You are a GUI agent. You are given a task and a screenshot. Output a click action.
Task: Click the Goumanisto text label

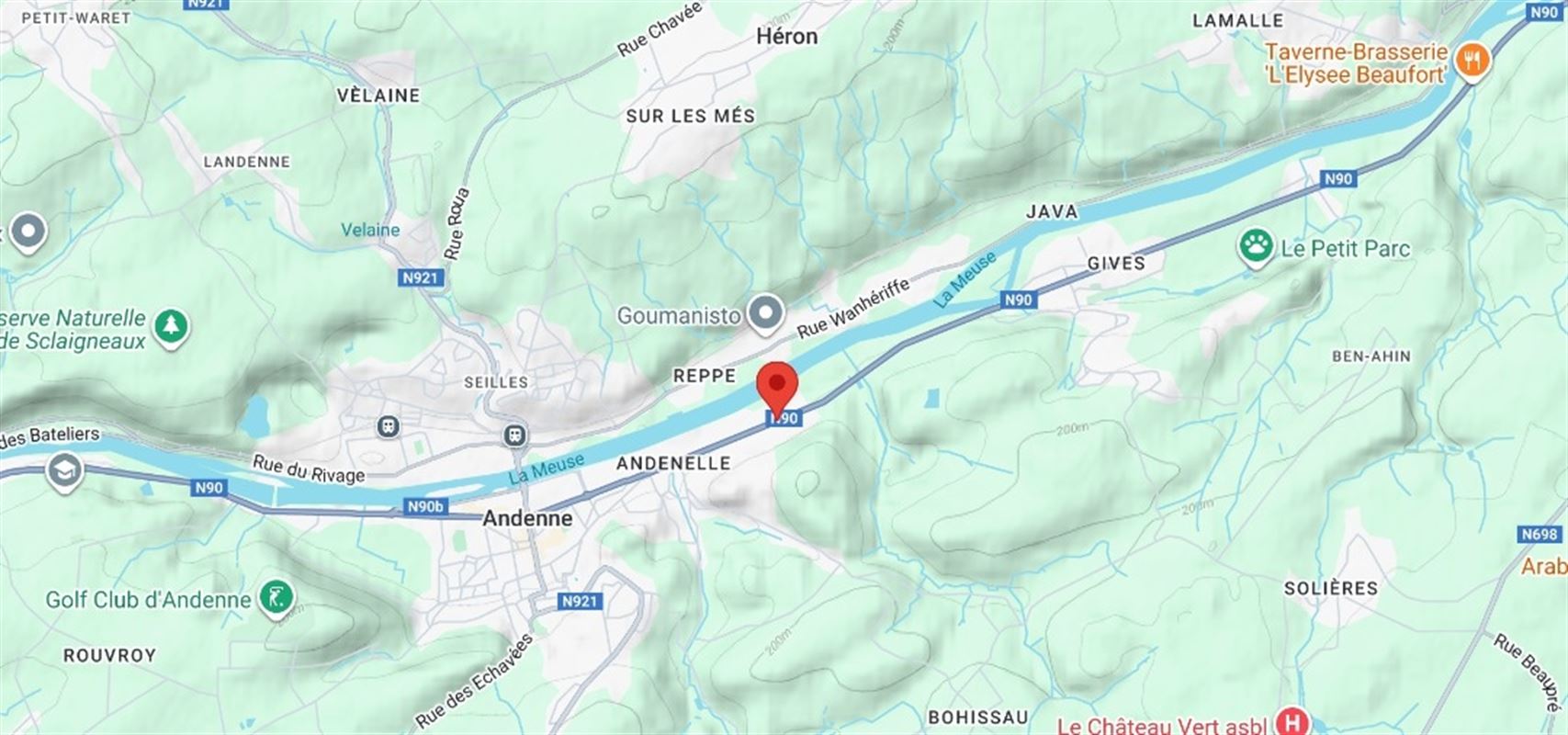(x=679, y=316)
